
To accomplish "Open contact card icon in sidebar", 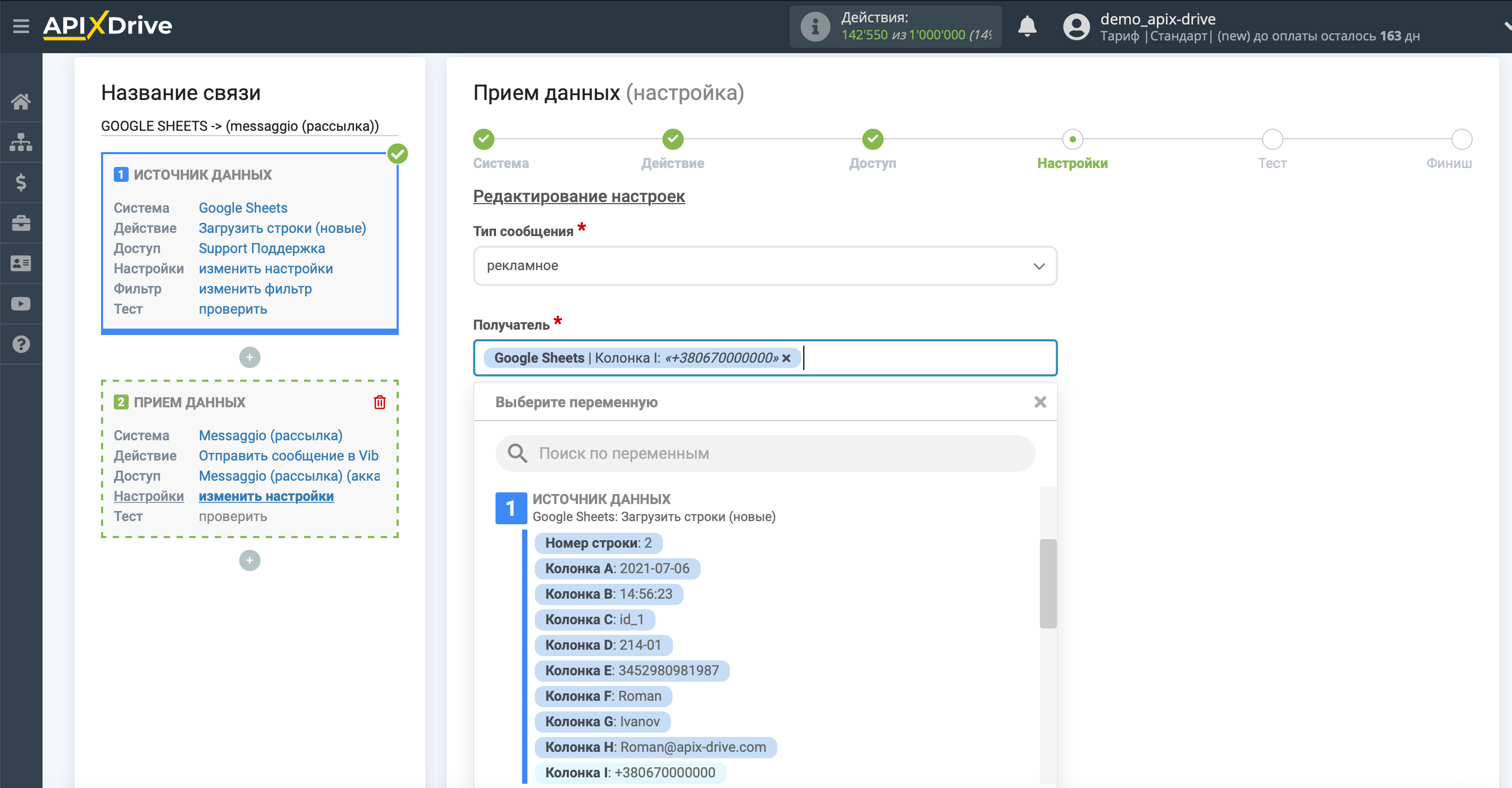I will 21,263.
